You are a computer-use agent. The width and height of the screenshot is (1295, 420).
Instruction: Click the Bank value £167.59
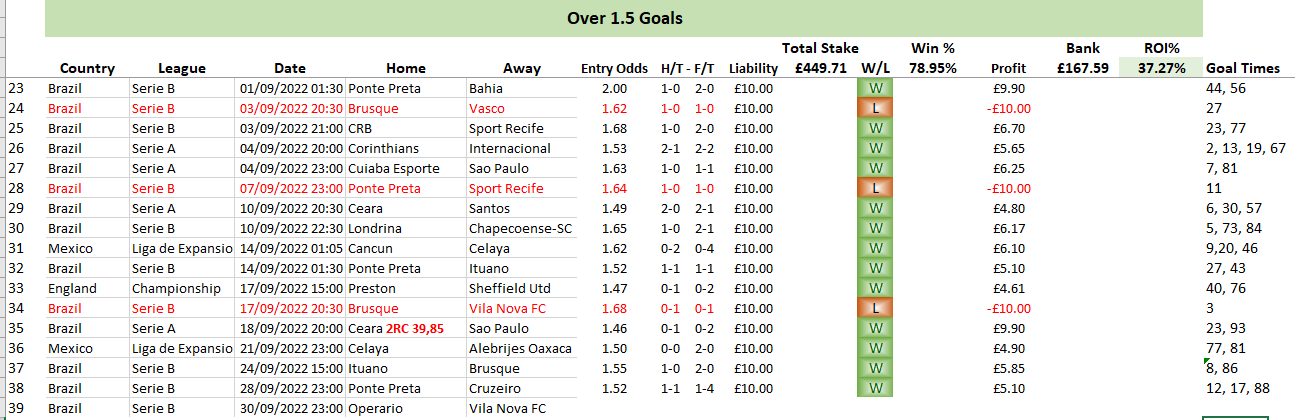click(1082, 68)
